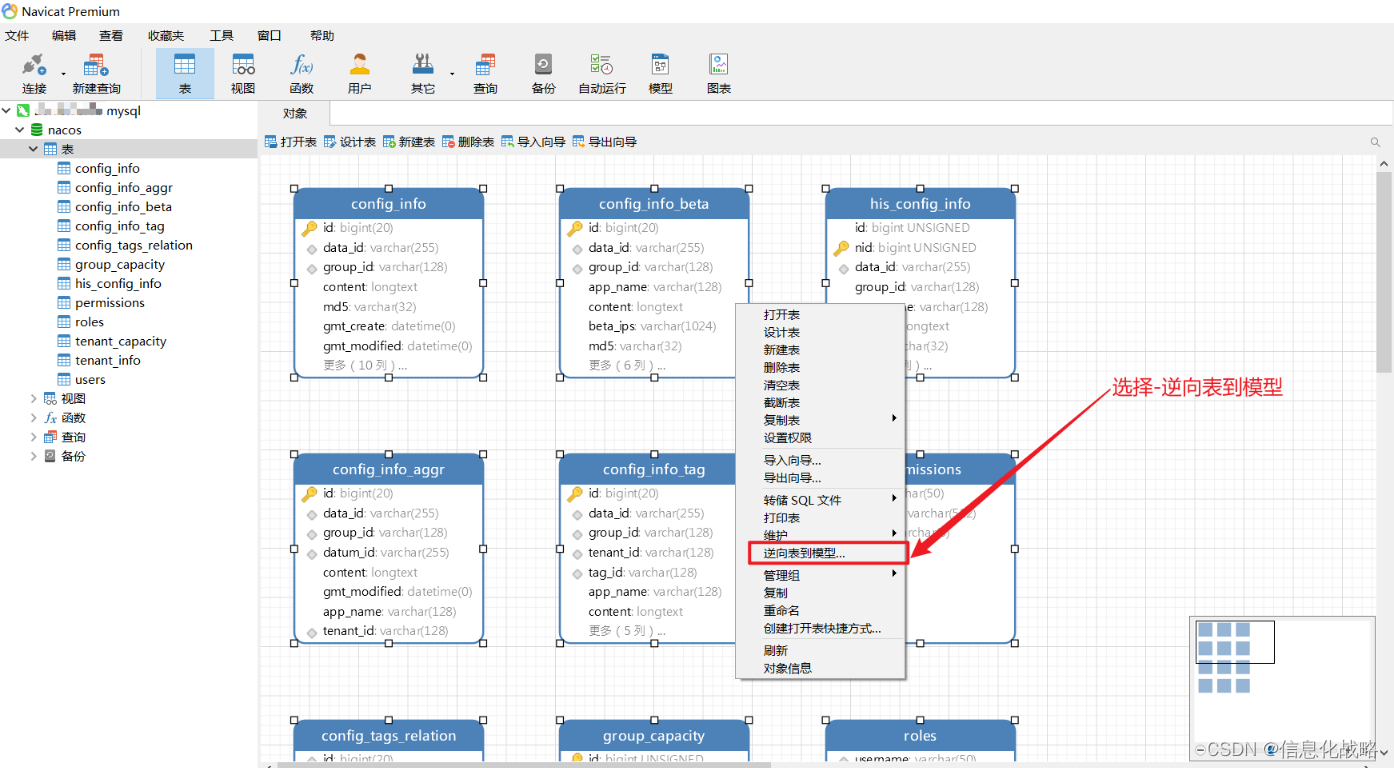
Task: Select config_tags_relation in the tree
Action: (134, 245)
